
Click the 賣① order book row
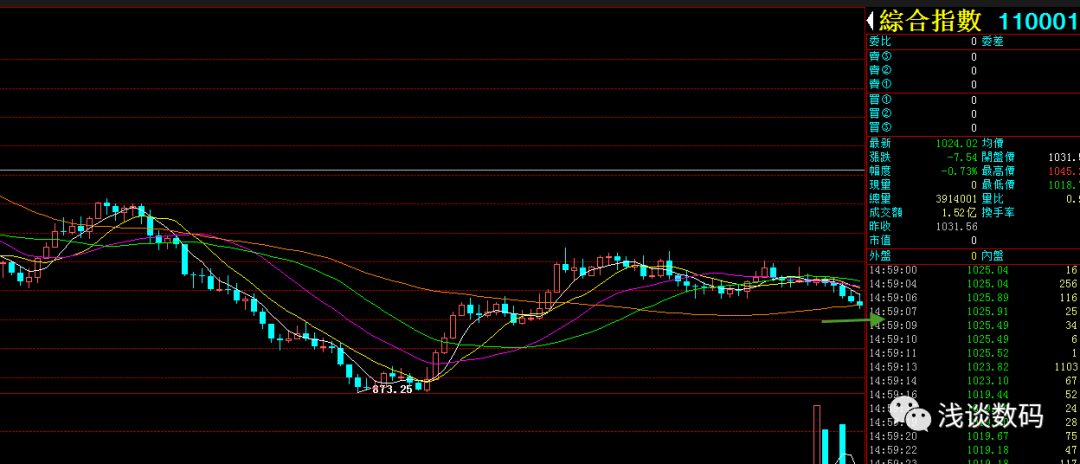click(x=973, y=84)
